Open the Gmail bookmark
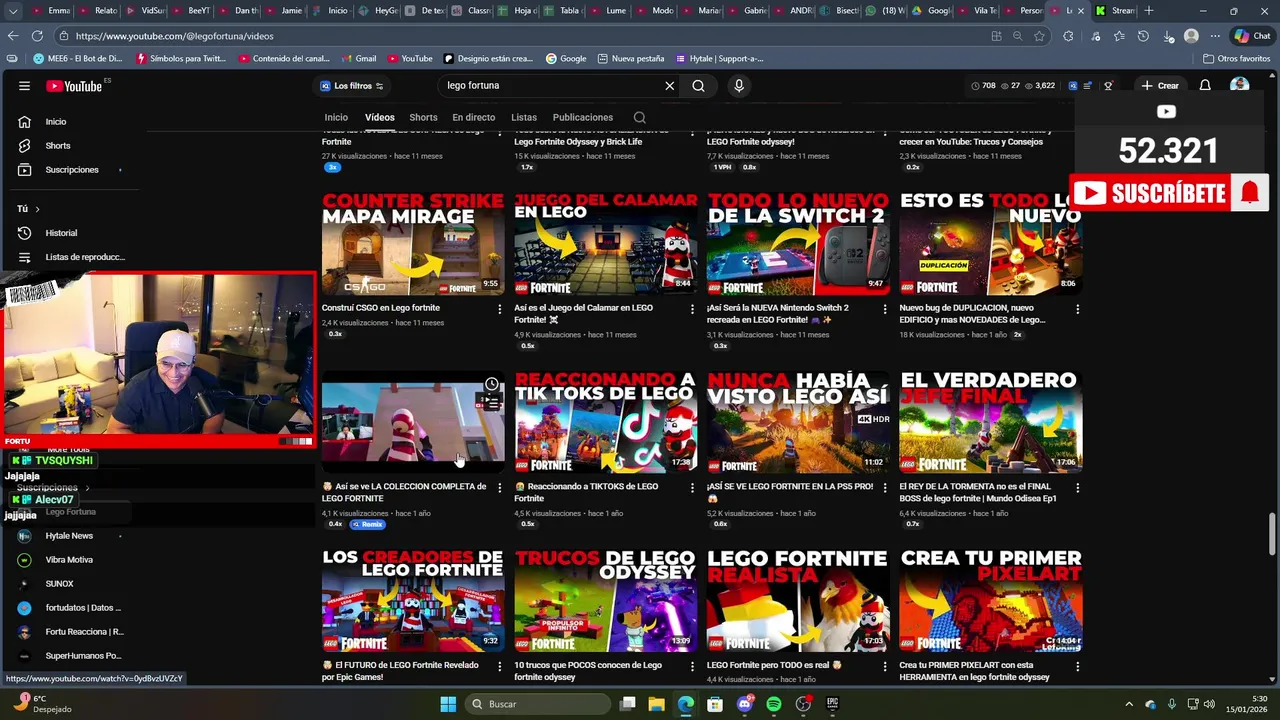 tap(358, 59)
